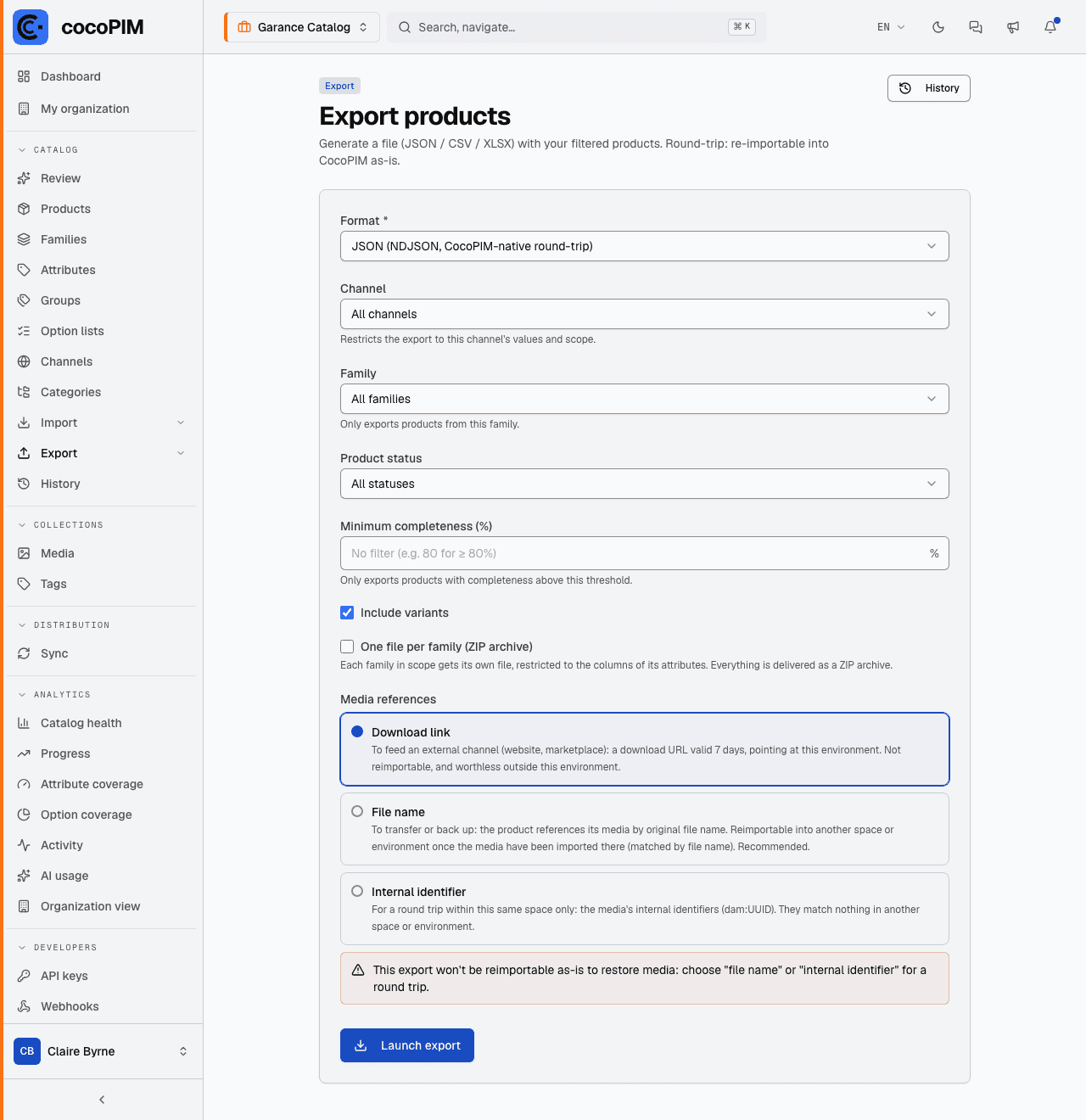Click the Export breadcrumb badge
The image size is (1086, 1120).
click(x=339, y=86)
